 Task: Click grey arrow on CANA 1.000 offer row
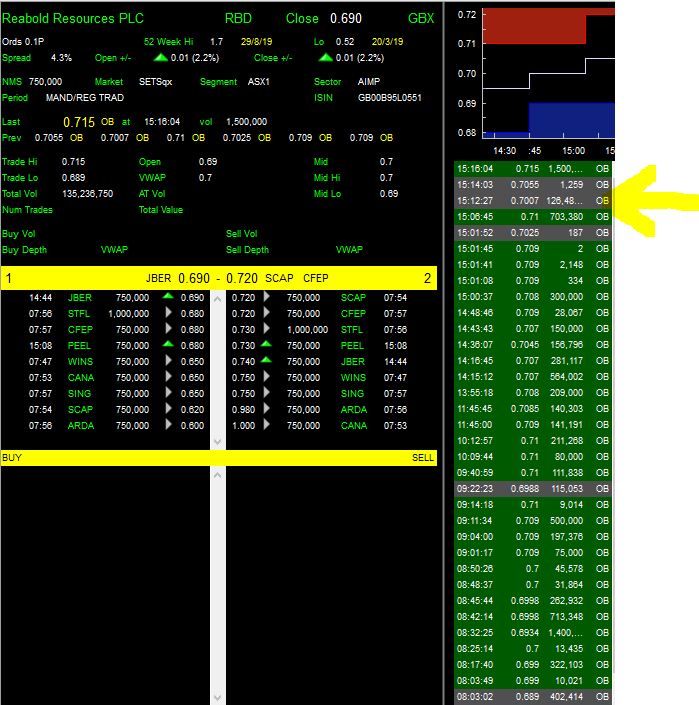point(267,424)
